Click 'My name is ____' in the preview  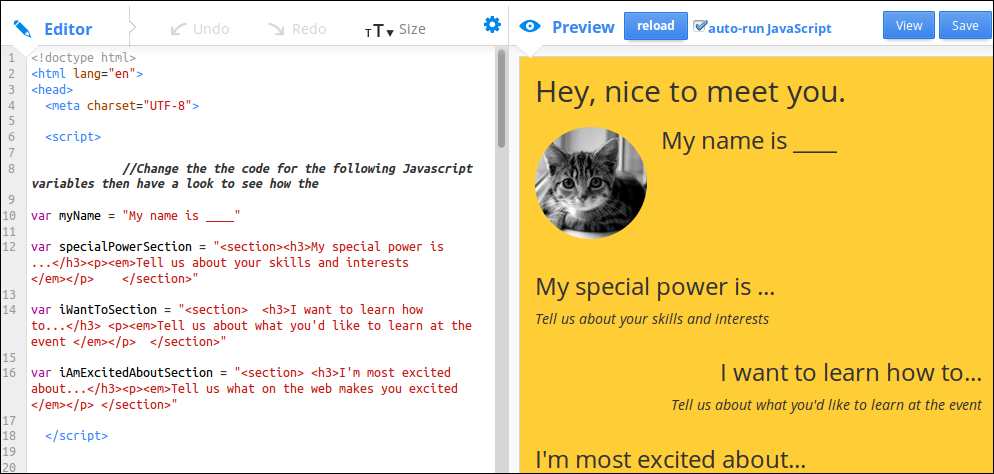[x=749, y=141]
